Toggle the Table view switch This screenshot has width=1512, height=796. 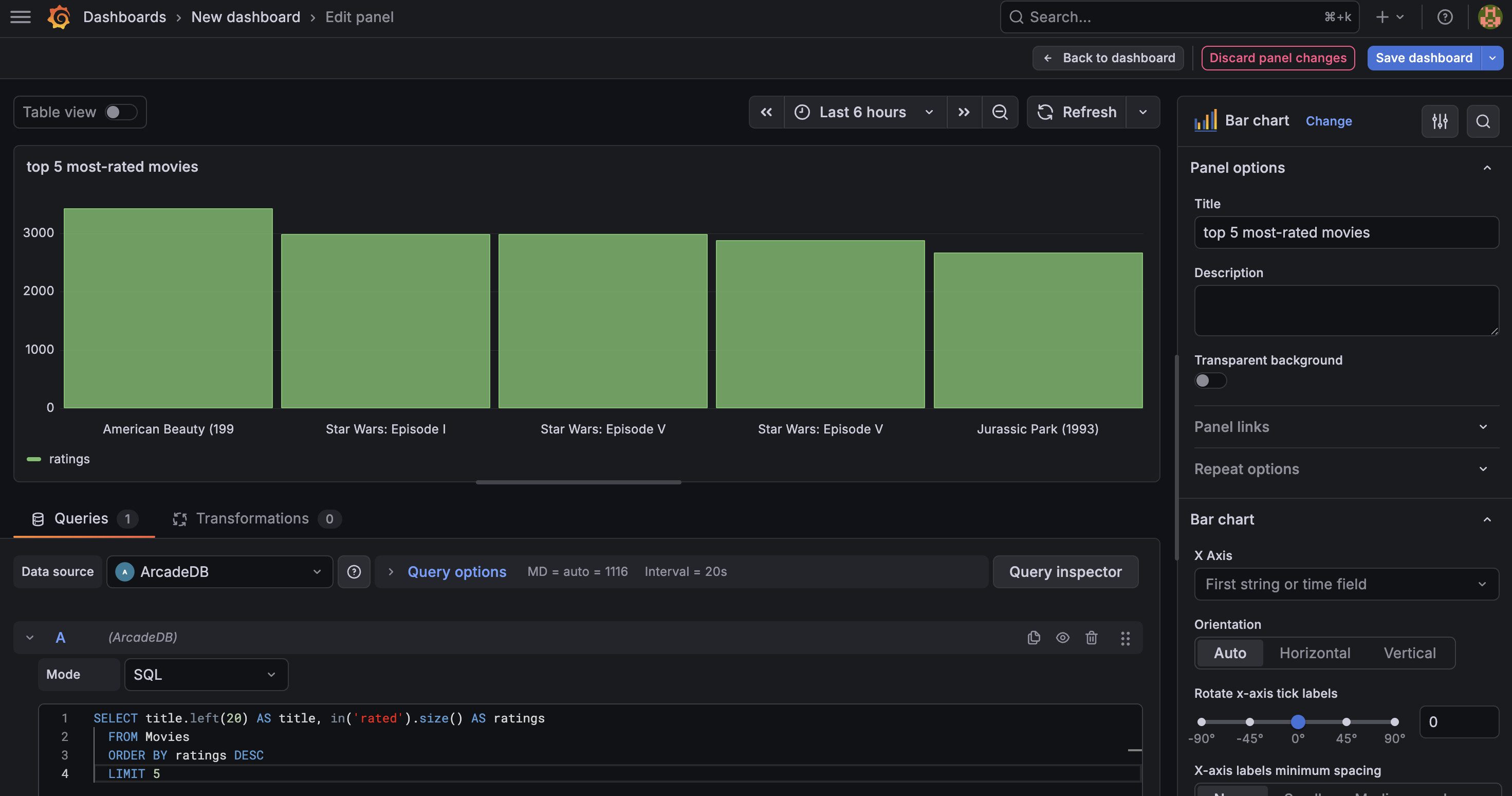121,112
